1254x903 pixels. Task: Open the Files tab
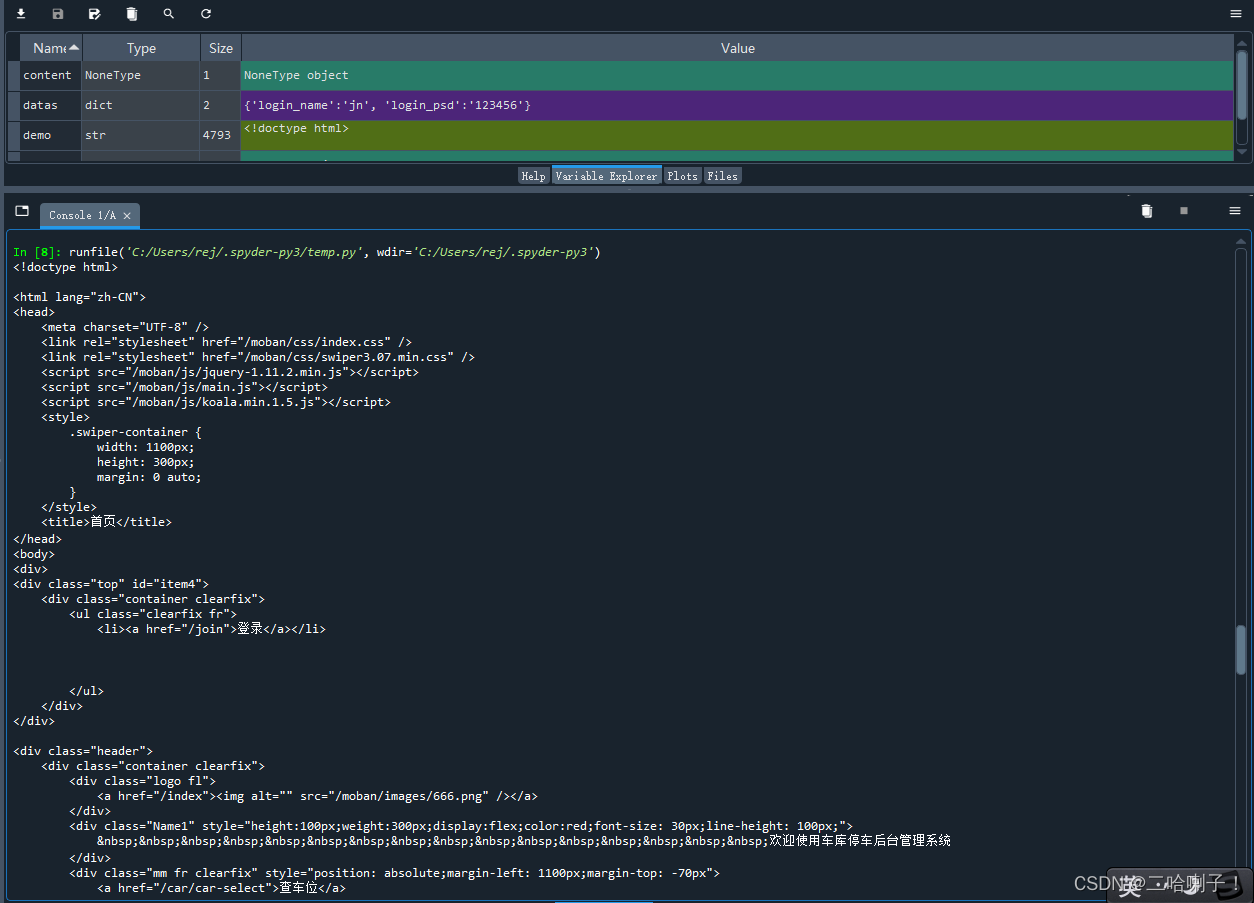click(722, 176)
